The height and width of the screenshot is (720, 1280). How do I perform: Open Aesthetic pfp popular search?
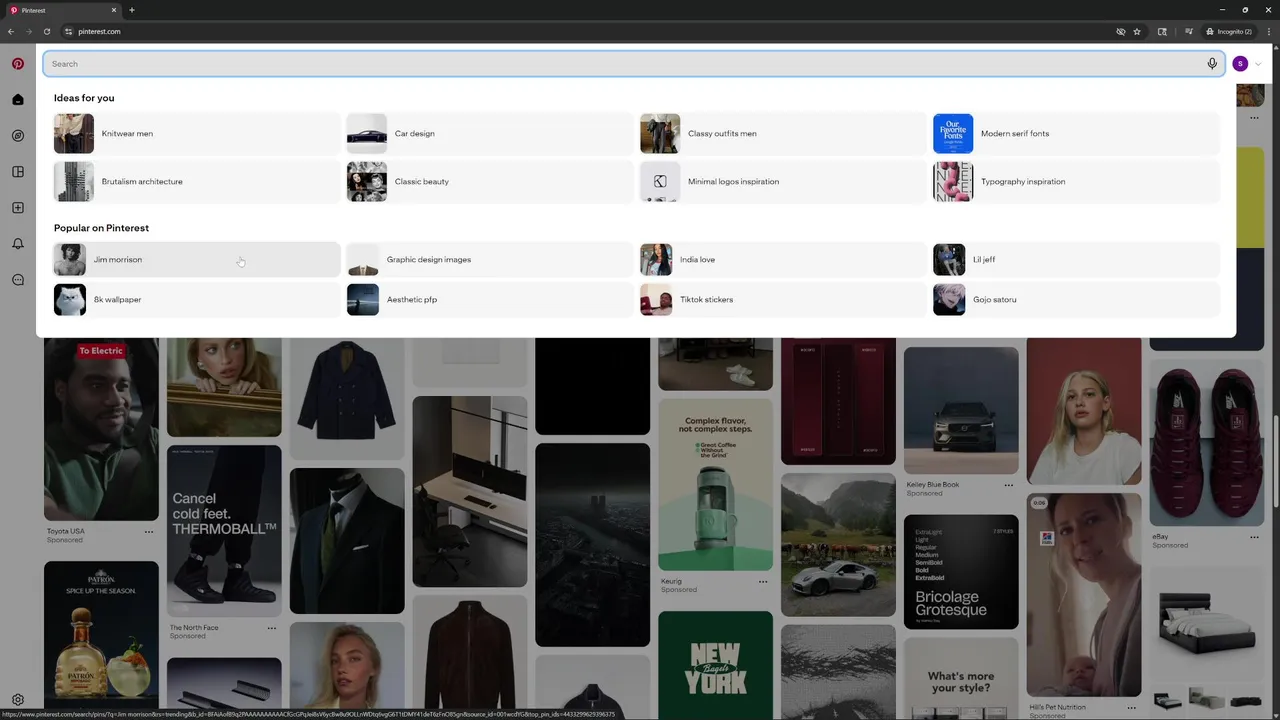tap(490, 299)
